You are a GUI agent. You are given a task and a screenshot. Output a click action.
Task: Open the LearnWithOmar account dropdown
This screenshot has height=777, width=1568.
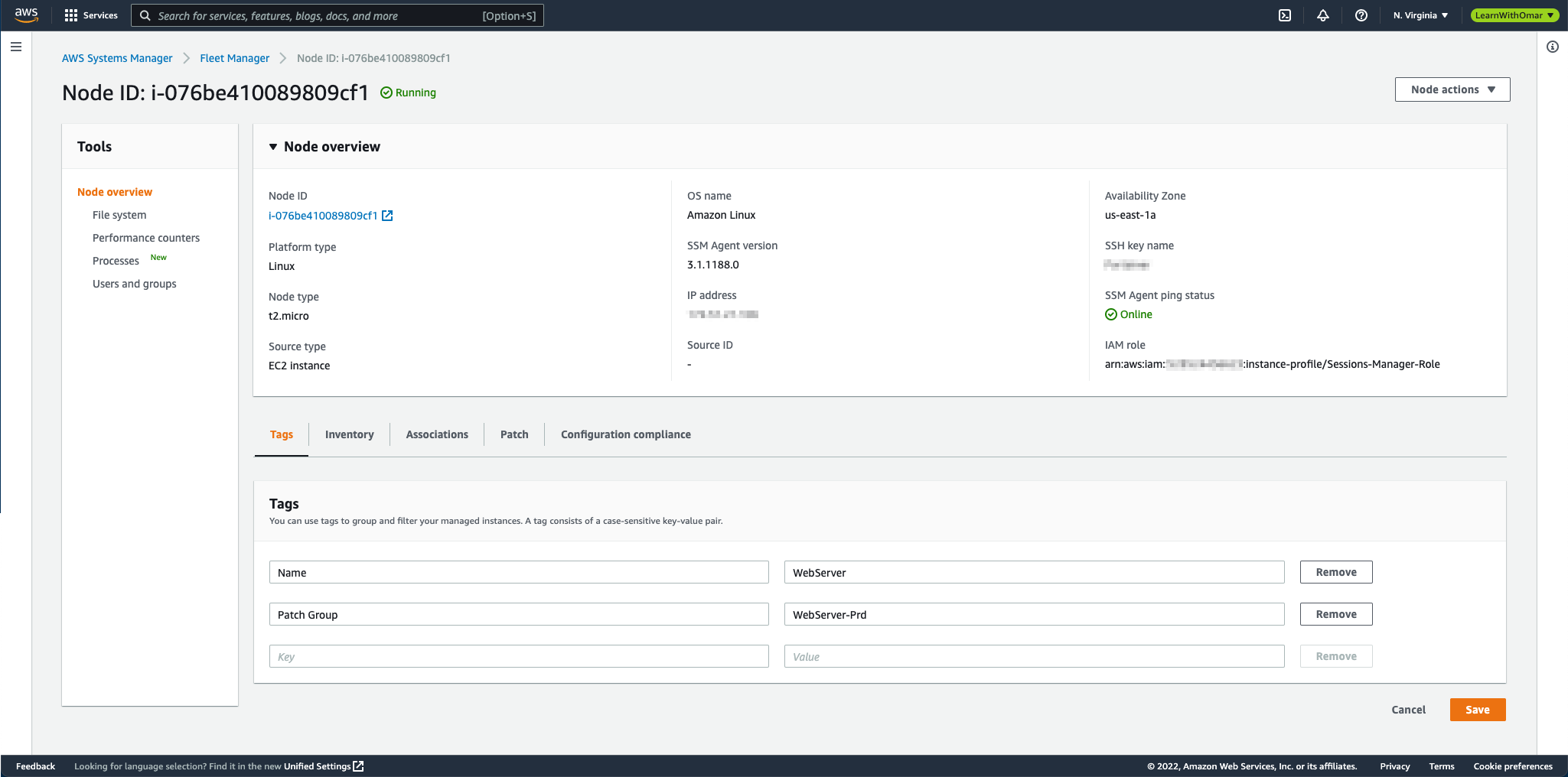pyautogui.click(x=1514, y=15)
